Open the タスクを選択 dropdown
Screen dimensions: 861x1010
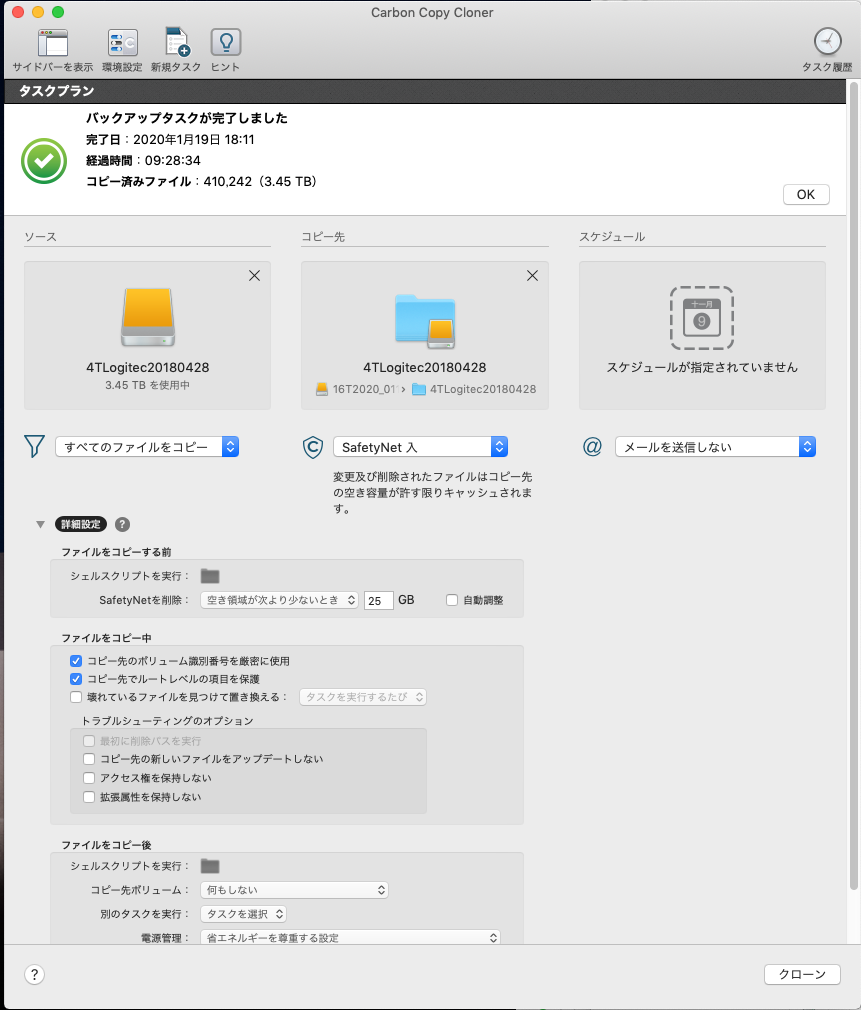pyautogui.click(x=243, y=914)
